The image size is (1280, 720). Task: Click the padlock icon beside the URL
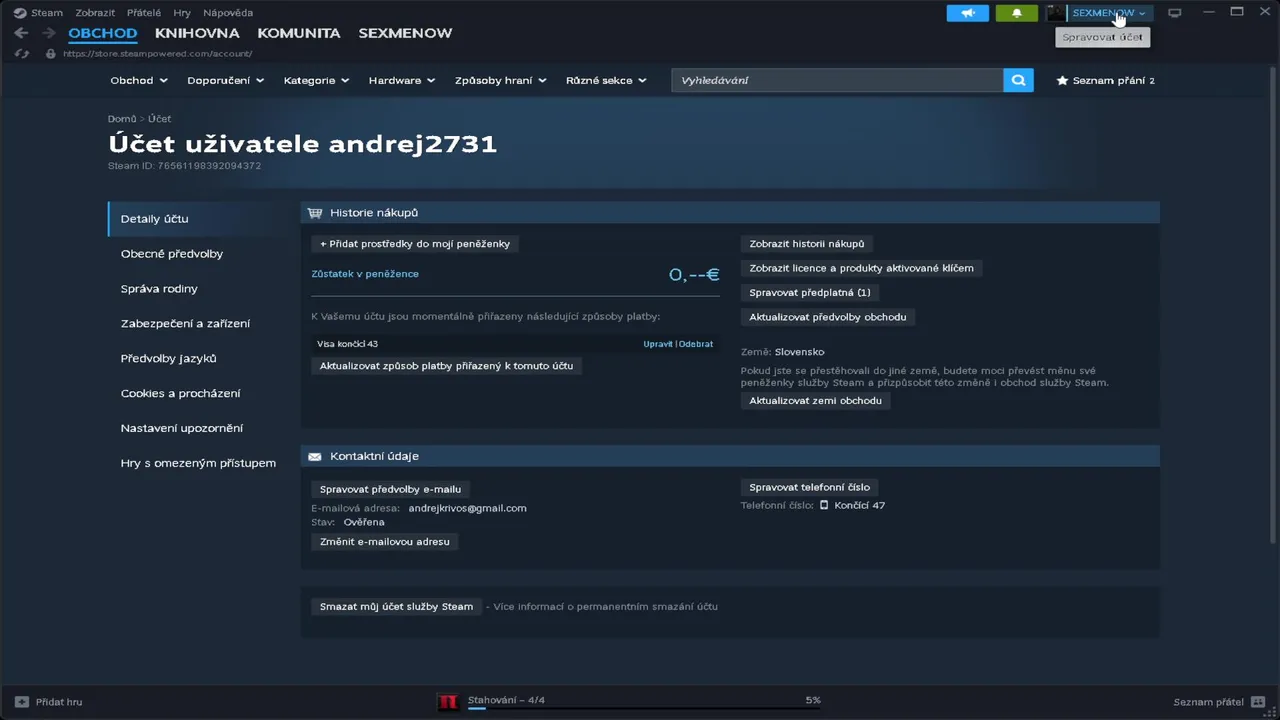[x=50, y=53]
